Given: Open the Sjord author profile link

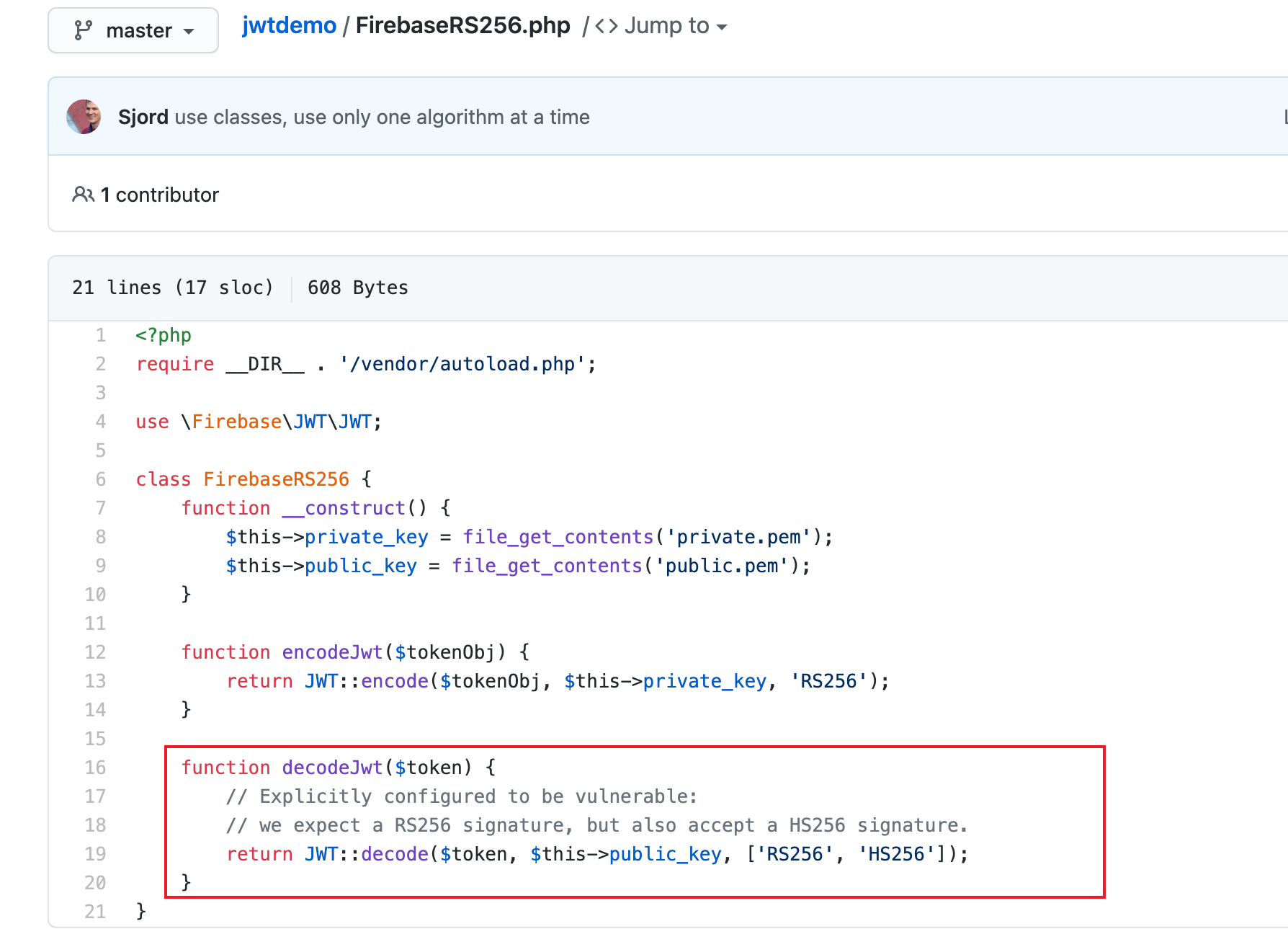Looking at the screenshot, I should tap(143, 117).
